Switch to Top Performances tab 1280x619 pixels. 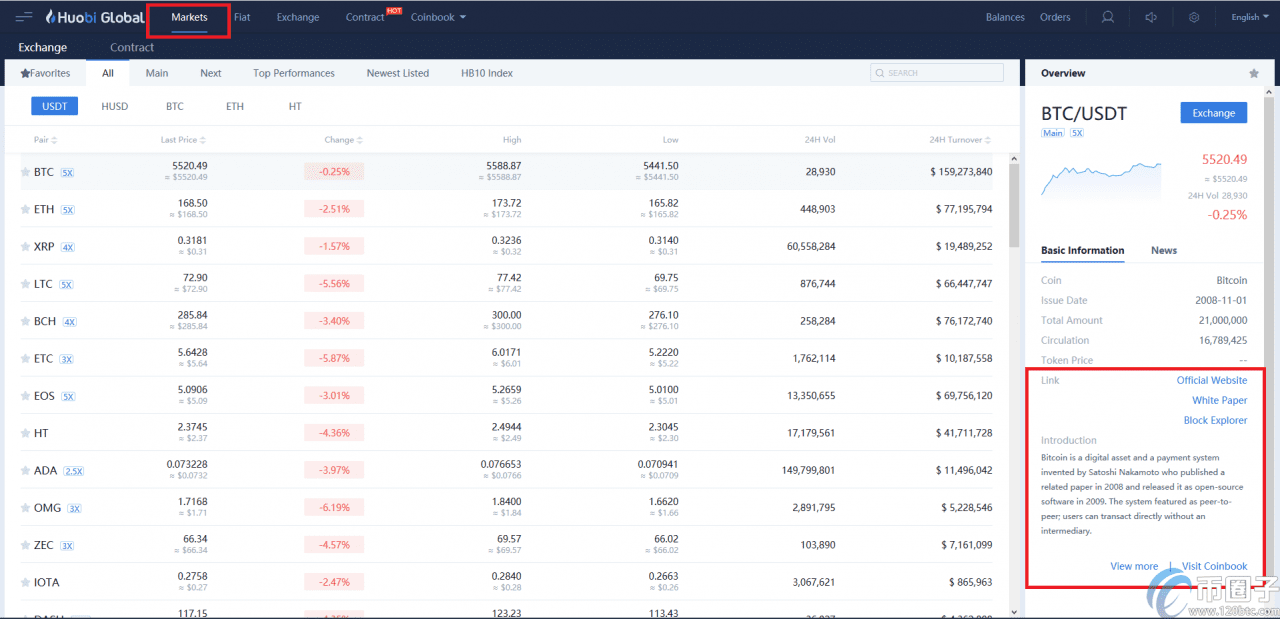click(294, 73)
